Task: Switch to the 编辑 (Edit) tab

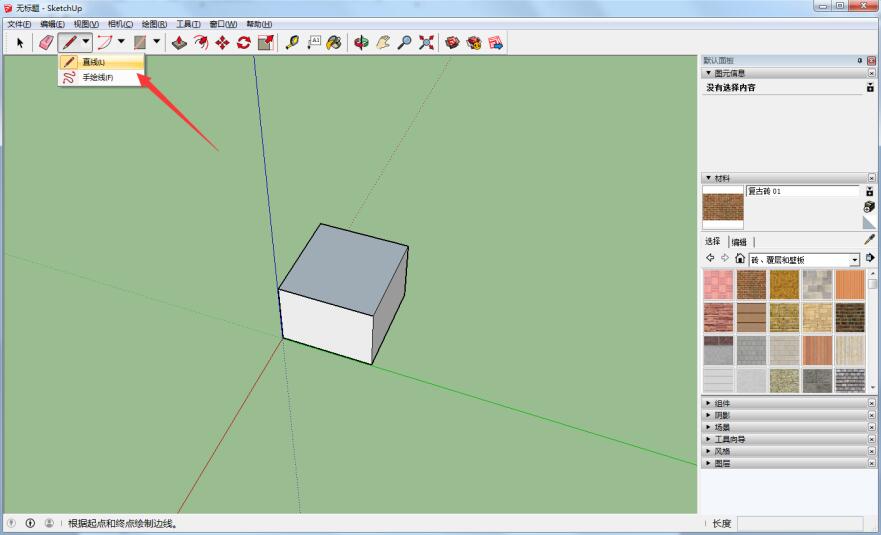Action: click(x=738, y=242)
